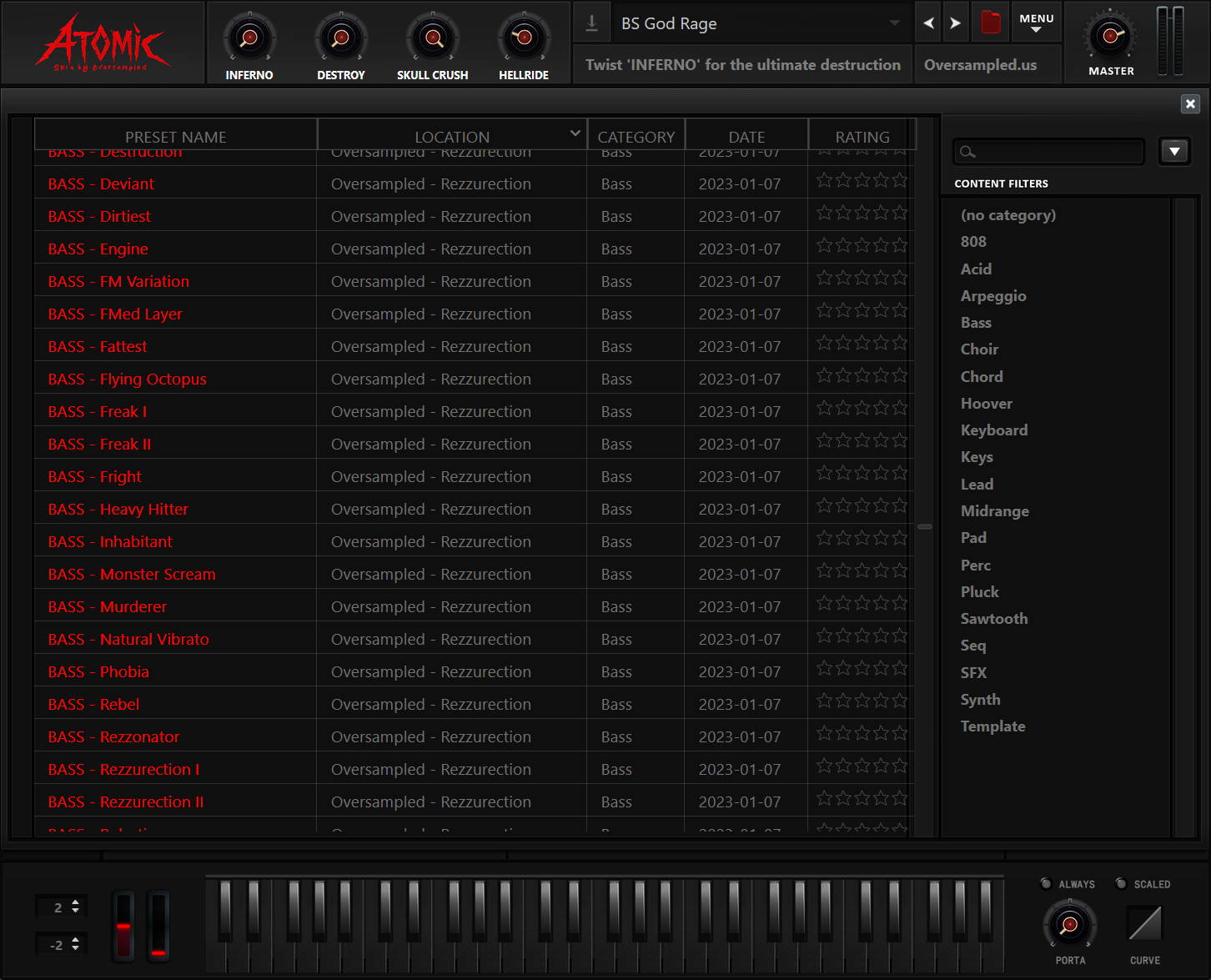Rate BASS - Inhabitant three stars
Viewport: 1211px width, 980px height.
(x=862, y=538)
